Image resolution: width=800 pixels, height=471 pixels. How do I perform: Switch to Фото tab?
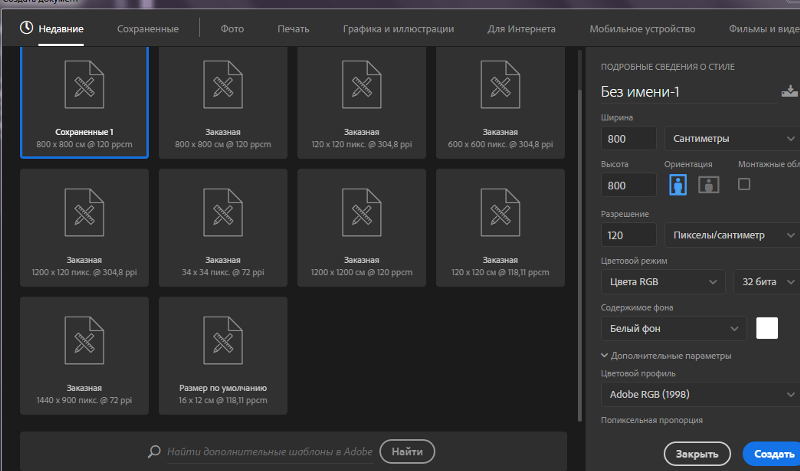pyautogui.click(x=232, y=29)
